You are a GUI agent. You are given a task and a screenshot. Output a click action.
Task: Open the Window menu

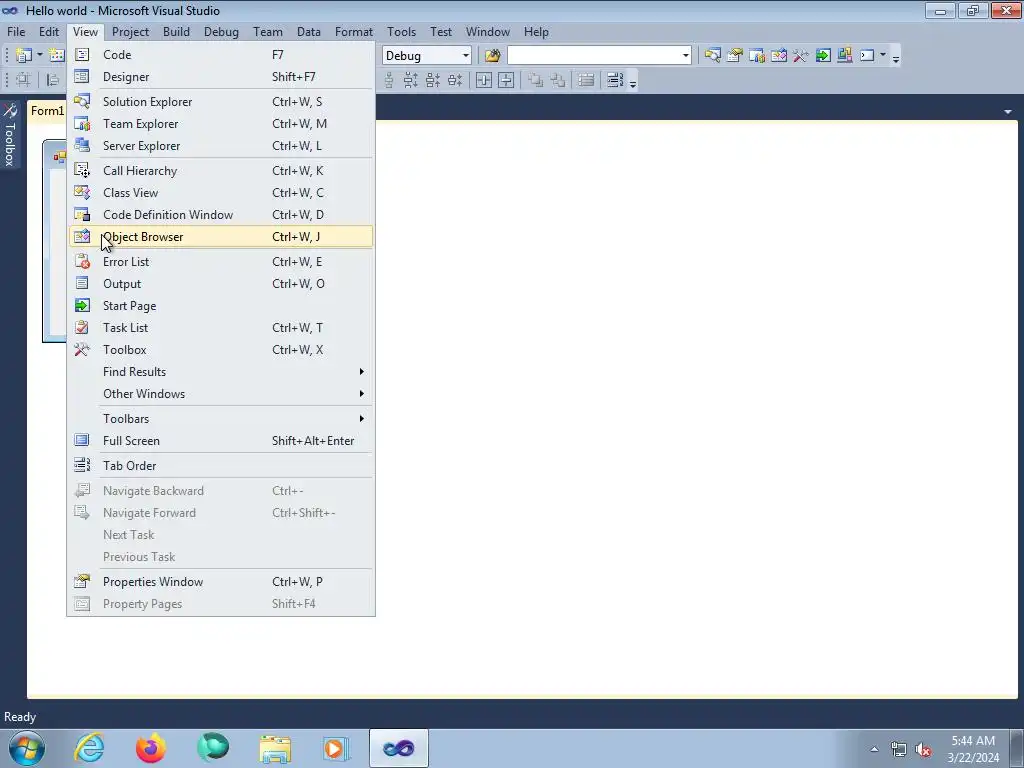pyautogui.click(x=488, y=32)
